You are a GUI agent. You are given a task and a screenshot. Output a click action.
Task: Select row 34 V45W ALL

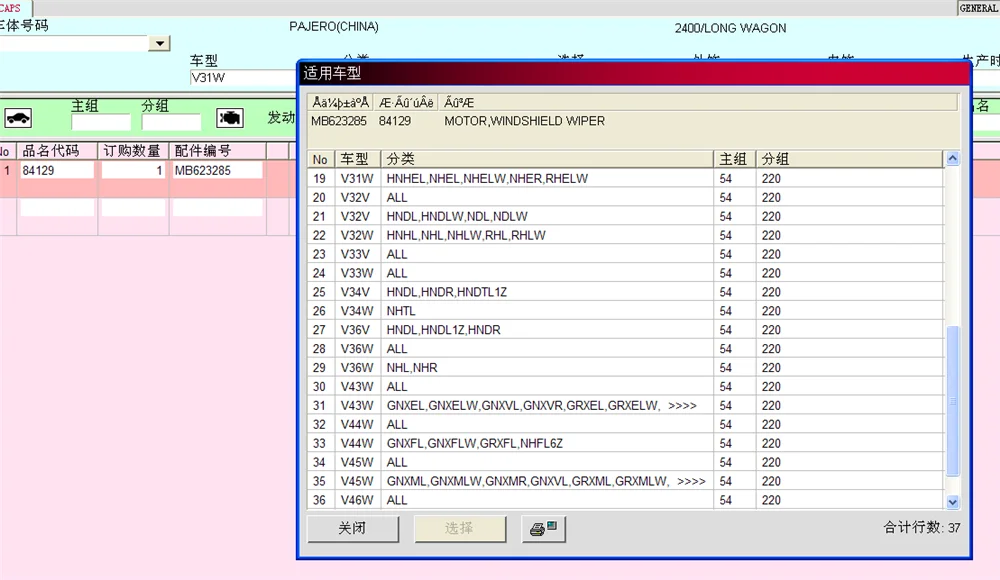625,463
